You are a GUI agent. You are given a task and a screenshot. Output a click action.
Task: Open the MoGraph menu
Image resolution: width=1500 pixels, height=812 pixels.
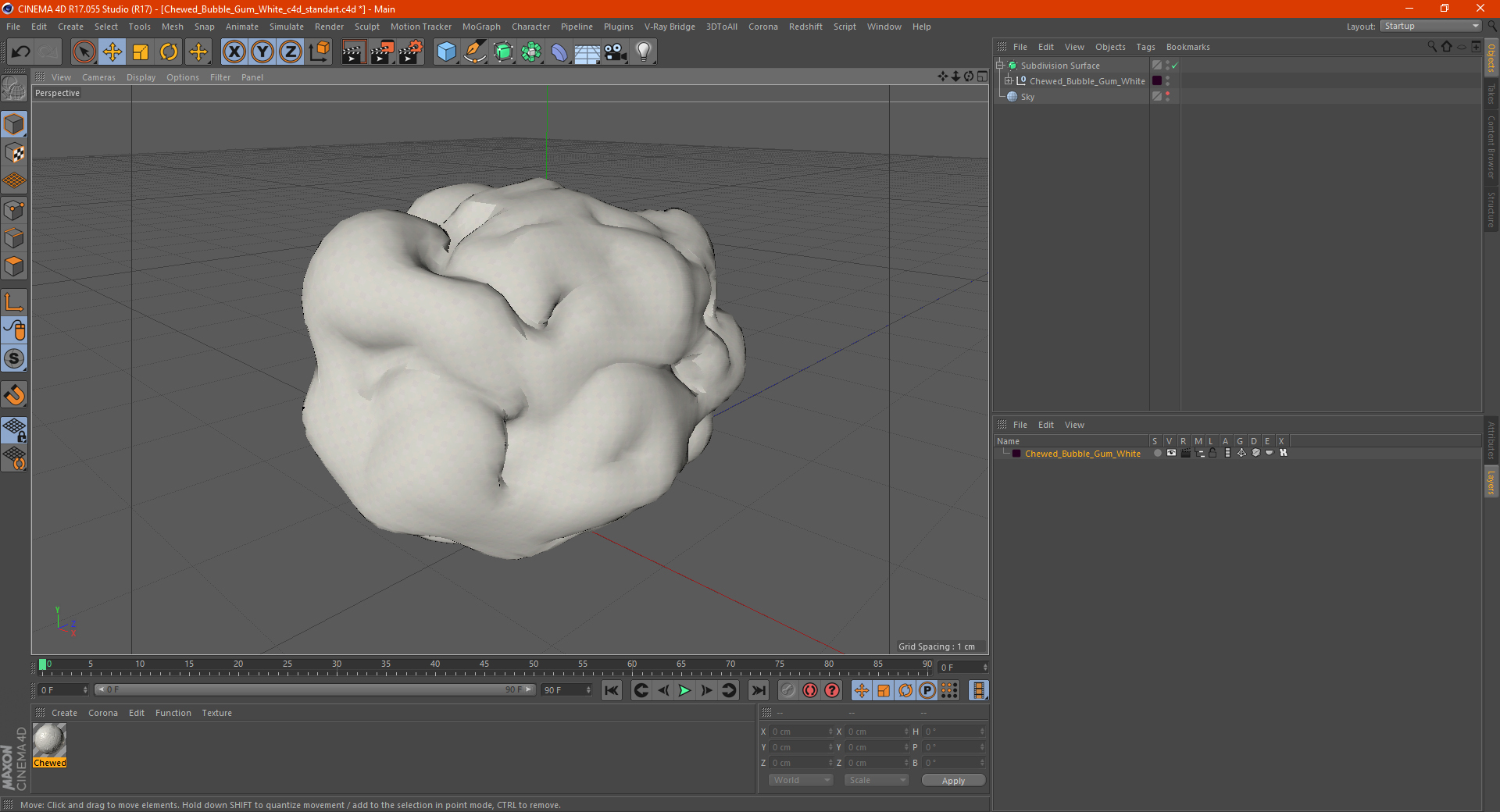(481, 27)
